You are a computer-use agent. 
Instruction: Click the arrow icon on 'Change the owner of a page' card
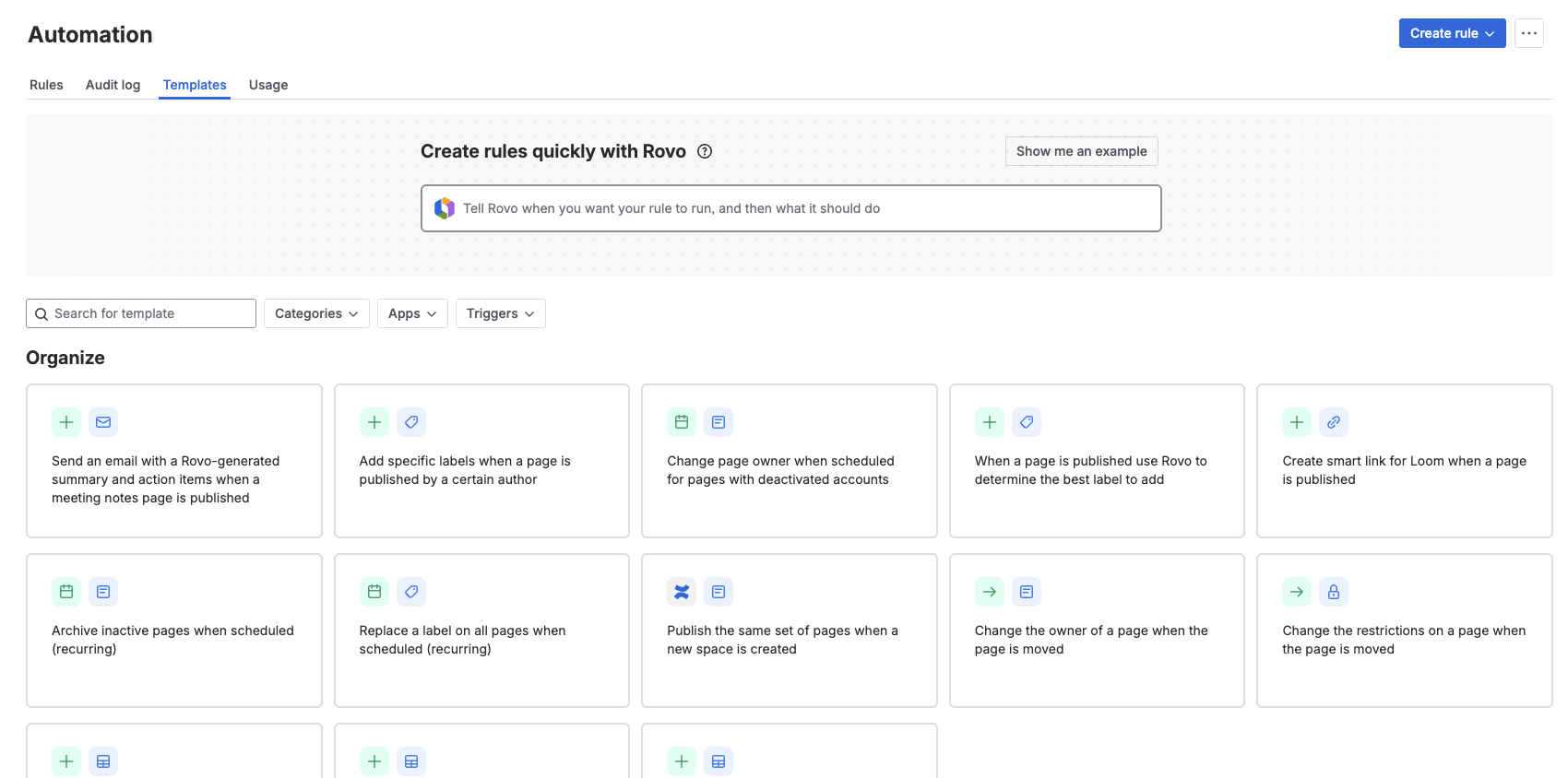(x=990, y=592)
